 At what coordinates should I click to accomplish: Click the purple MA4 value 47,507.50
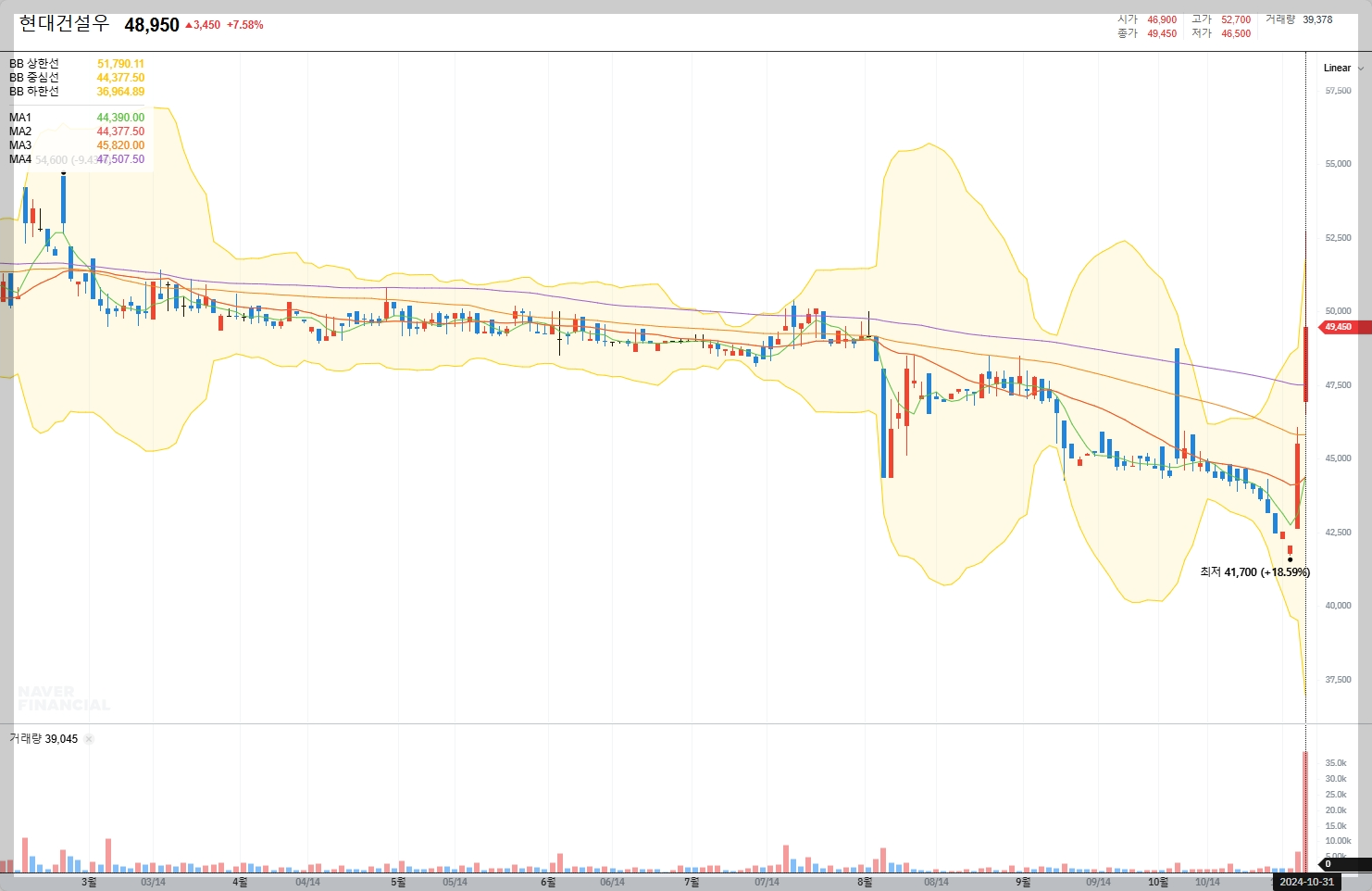point(120,159)
